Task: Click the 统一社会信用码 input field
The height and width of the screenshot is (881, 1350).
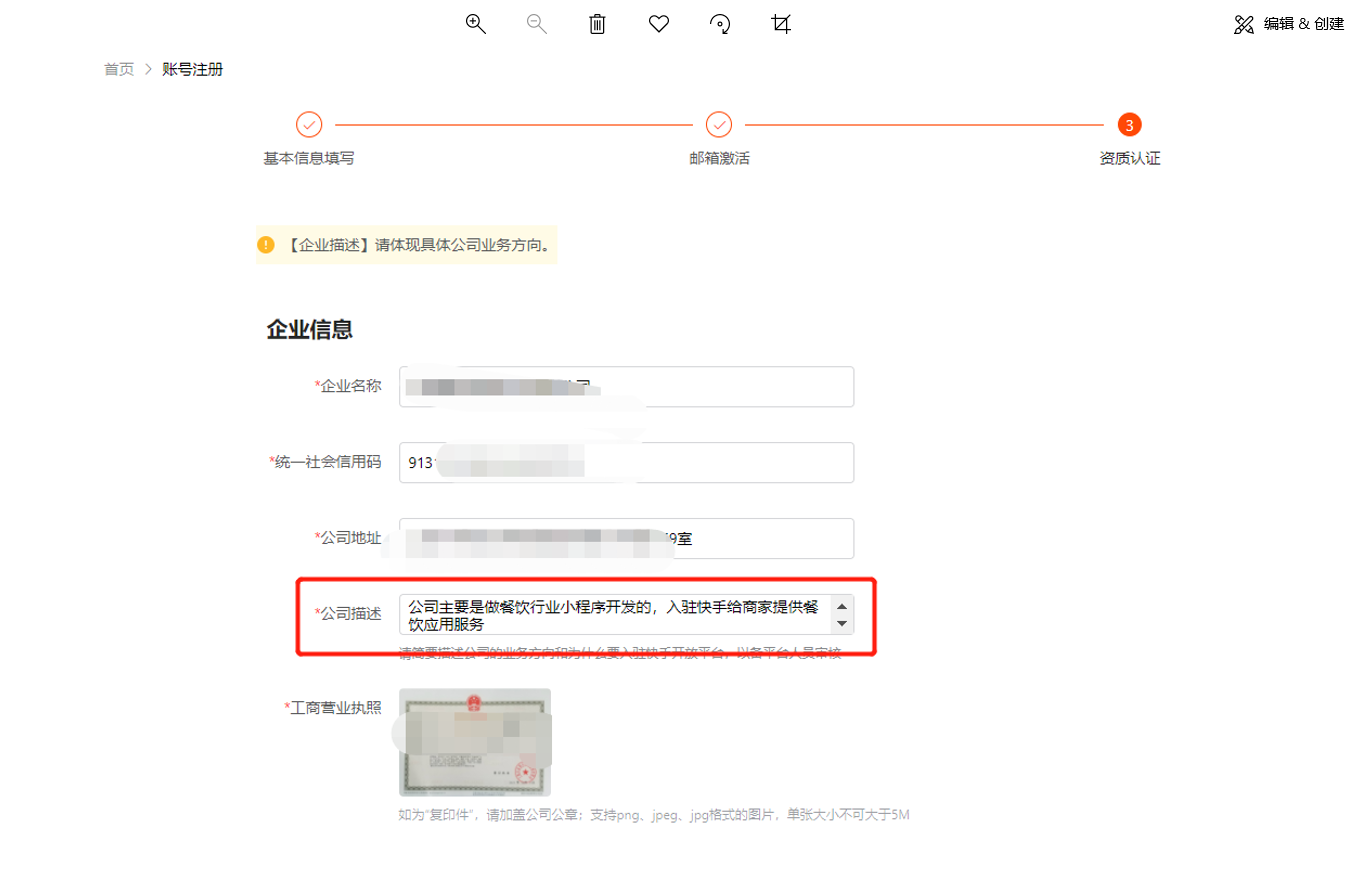Action: pyautogui.click(x=626, y=463)
